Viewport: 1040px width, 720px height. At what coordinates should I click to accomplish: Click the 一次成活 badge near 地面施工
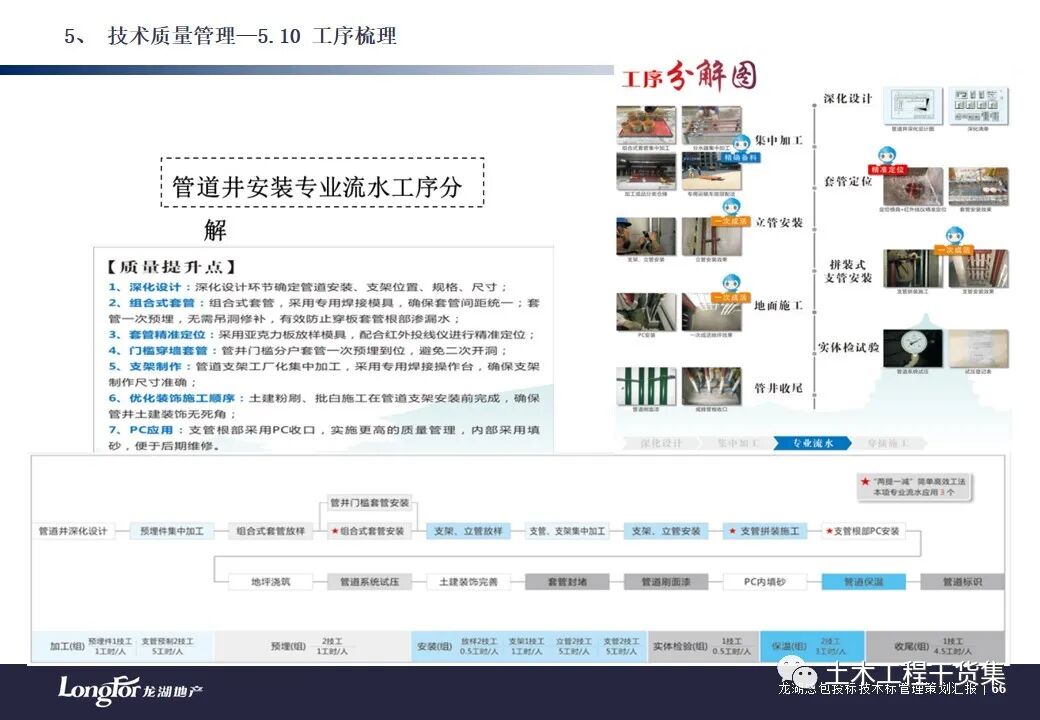pyautogui.click(x=731, y=296)
